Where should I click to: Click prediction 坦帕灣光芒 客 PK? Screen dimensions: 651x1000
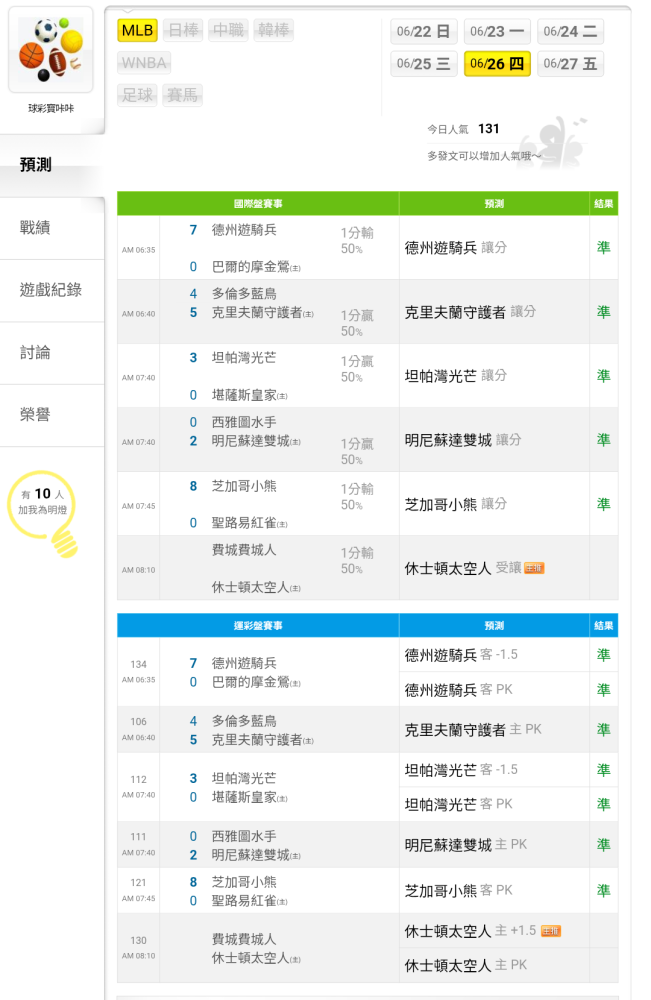click(x=458, y=804)
